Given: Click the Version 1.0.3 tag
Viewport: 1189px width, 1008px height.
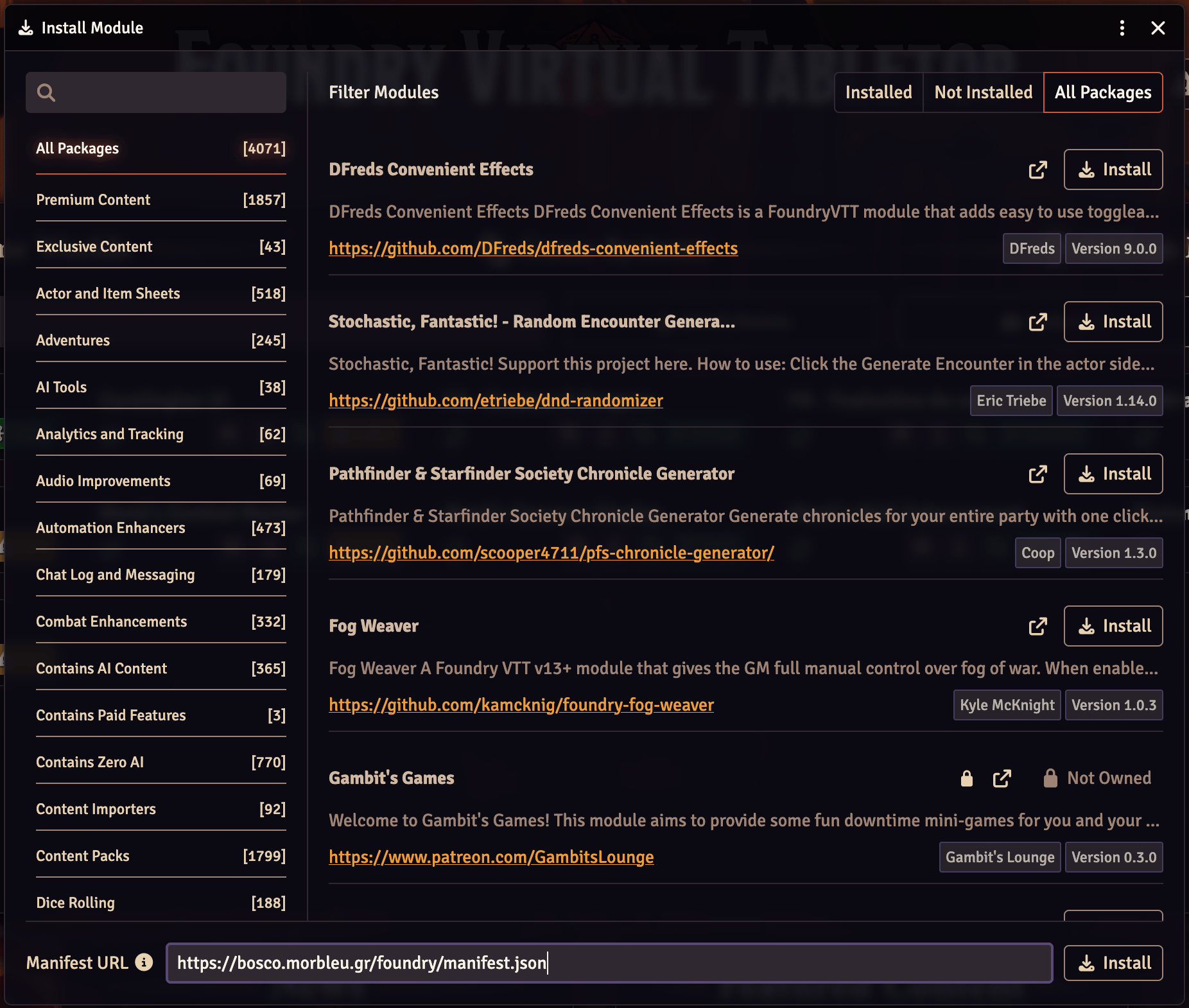Looking at the screenshot, I should 1114,705.
